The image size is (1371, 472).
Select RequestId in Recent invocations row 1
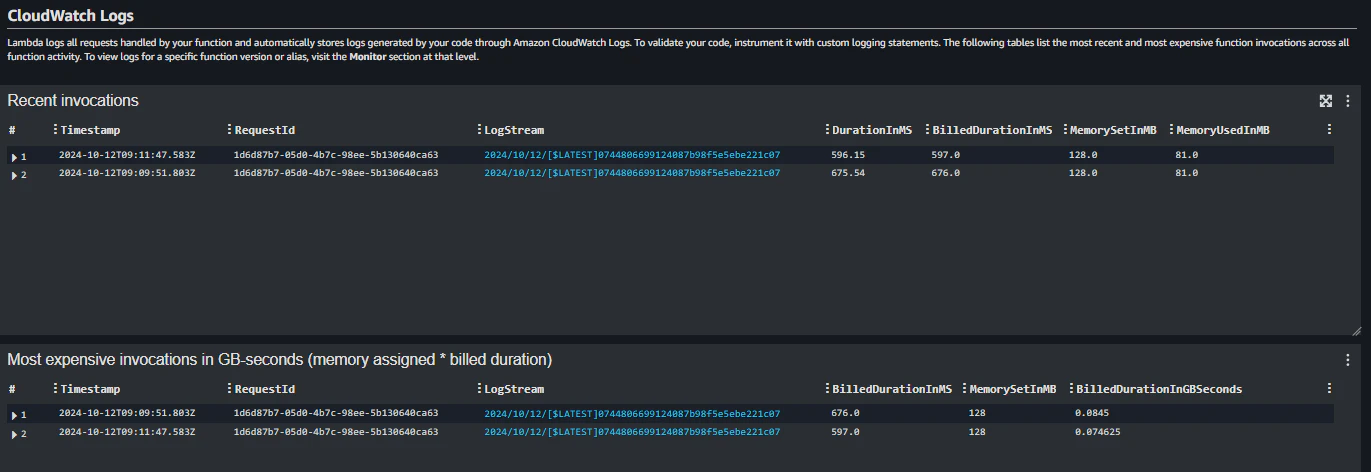coord(335,155)
